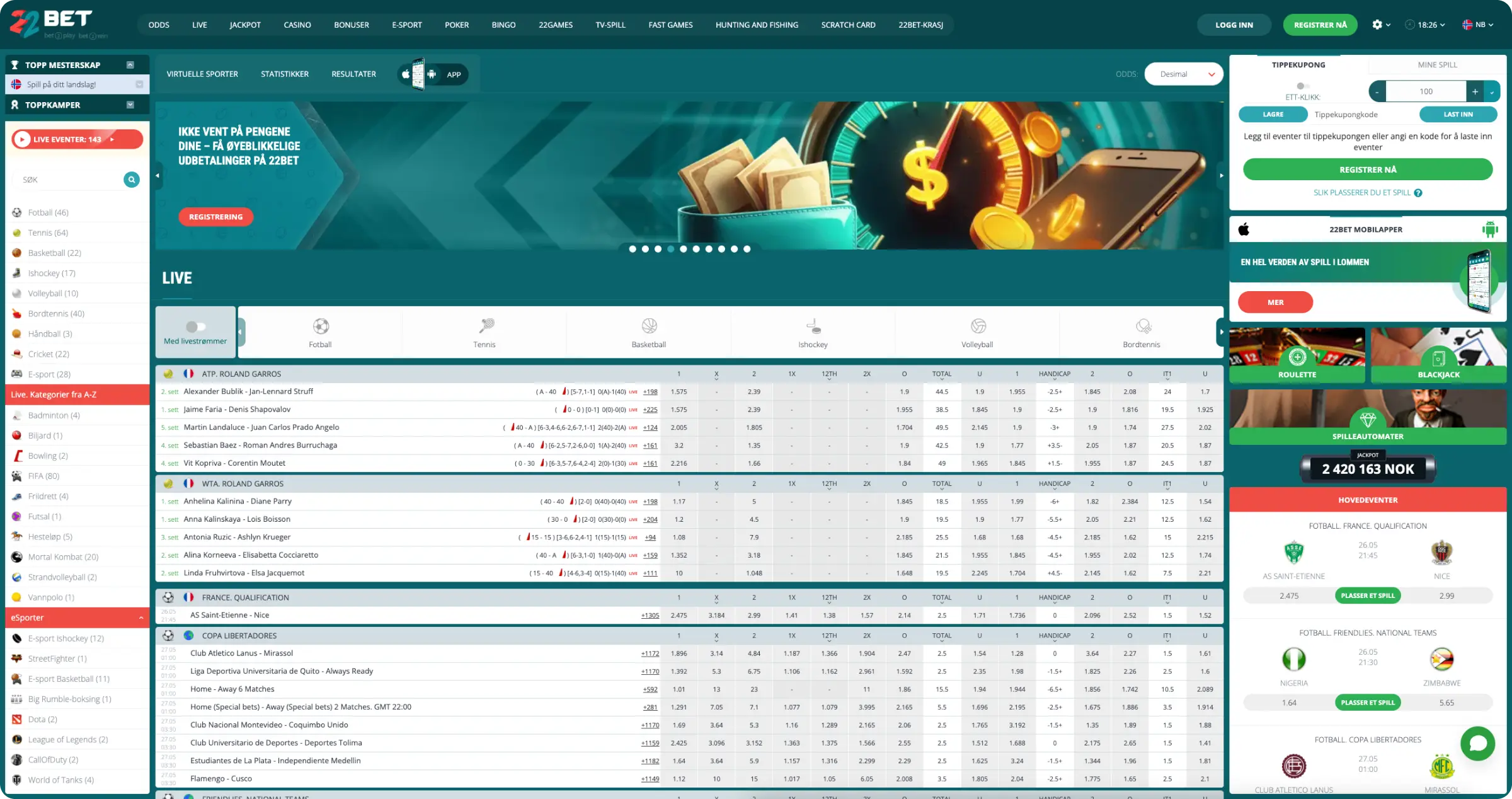This screenshot has width=1512, height=799.
Task: Open Alexander Bublik - Jan-Lennard Struff match
Action: (x=248, y=391)
